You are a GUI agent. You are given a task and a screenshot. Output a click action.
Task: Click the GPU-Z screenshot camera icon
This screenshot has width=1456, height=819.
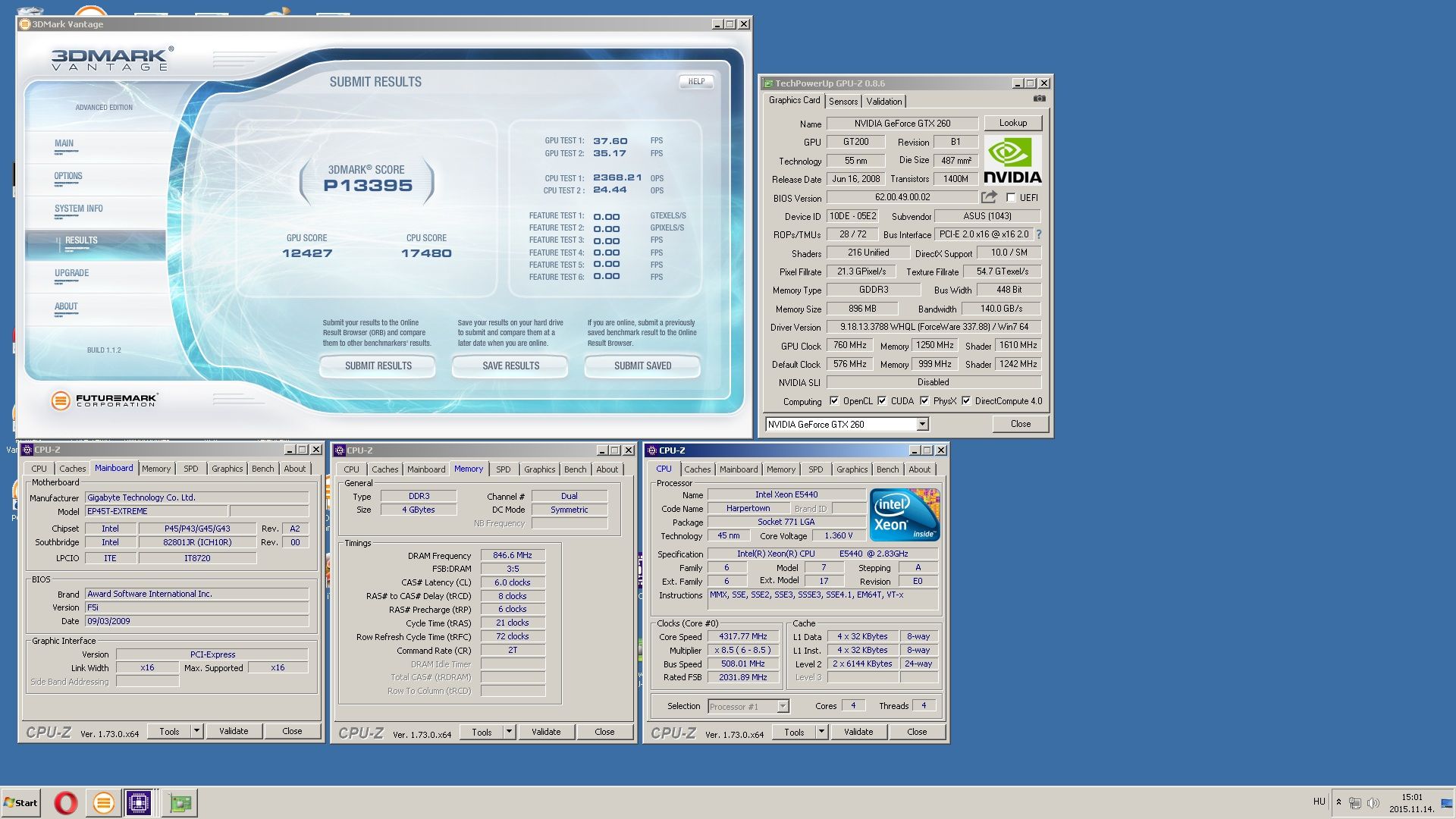pos(1039,99)
